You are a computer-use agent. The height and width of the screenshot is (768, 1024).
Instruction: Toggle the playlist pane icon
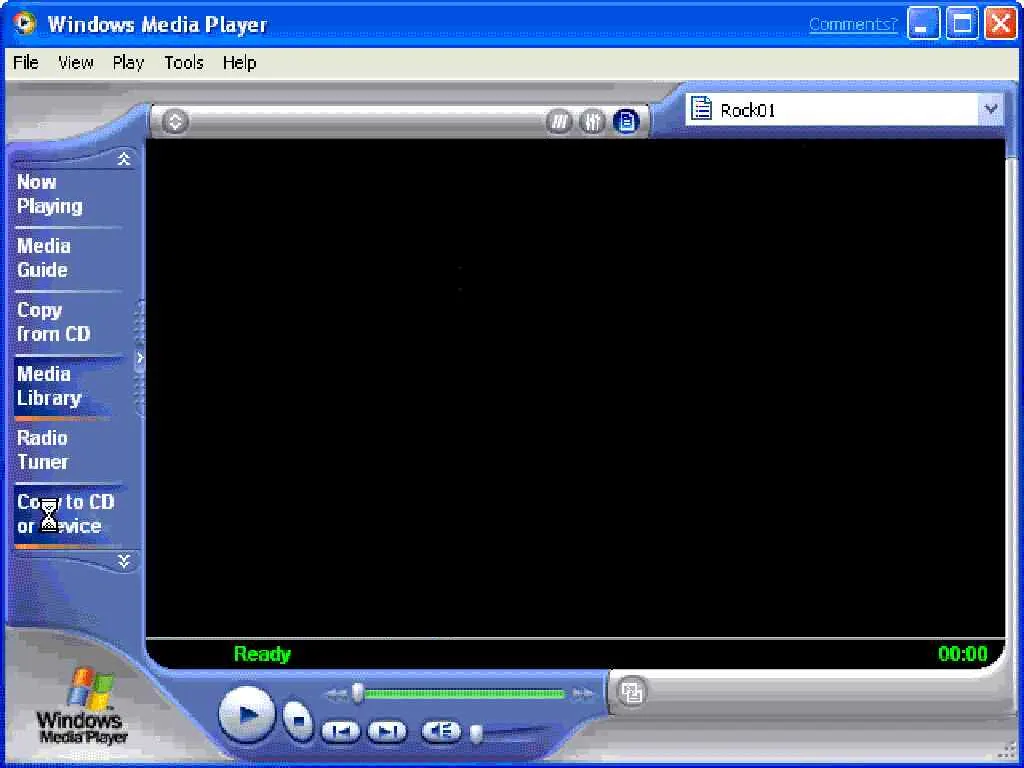coord(626,121)
